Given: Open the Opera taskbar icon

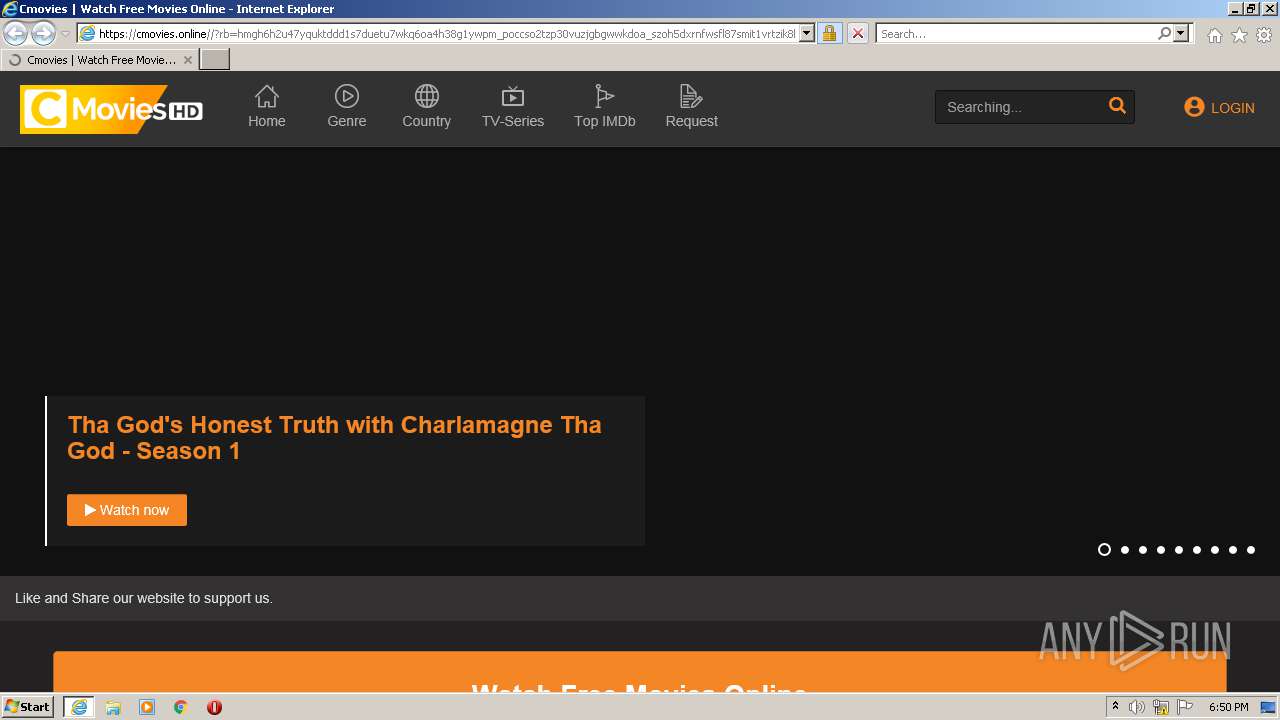Looking at the screenshot, I should (x=214, y=707).
